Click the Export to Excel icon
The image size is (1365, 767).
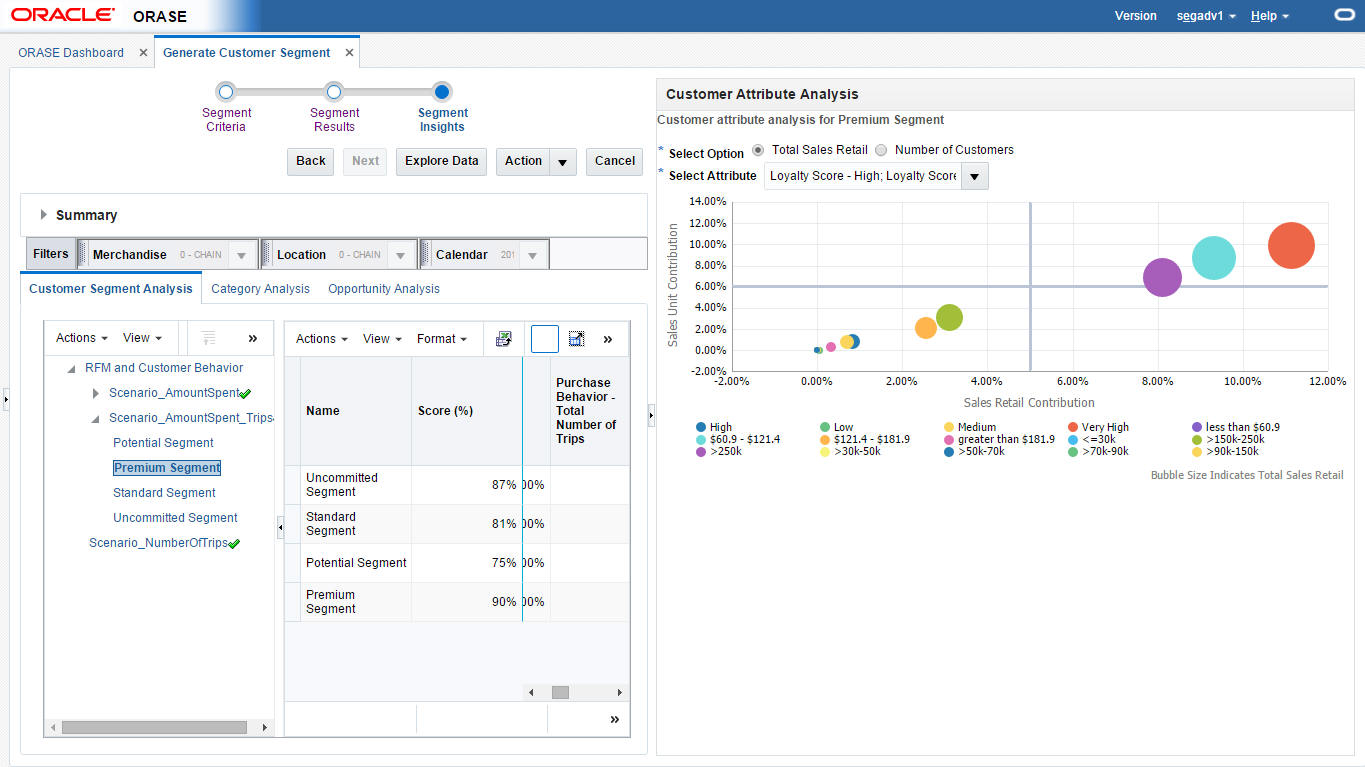point(504,339)
